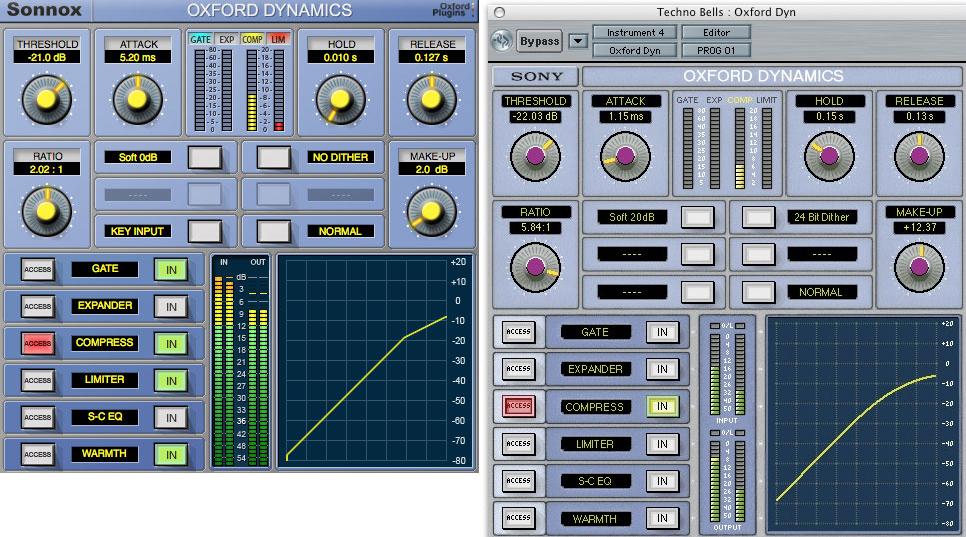
Task: Click the SONY logo button
Action: 536,76
